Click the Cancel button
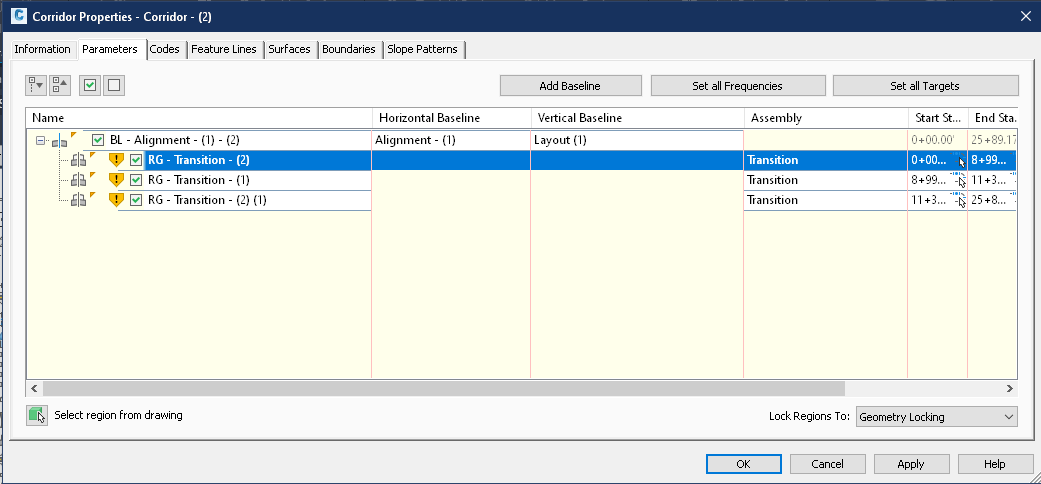This screenshot has width=1041, height=484. pos(828,464)
